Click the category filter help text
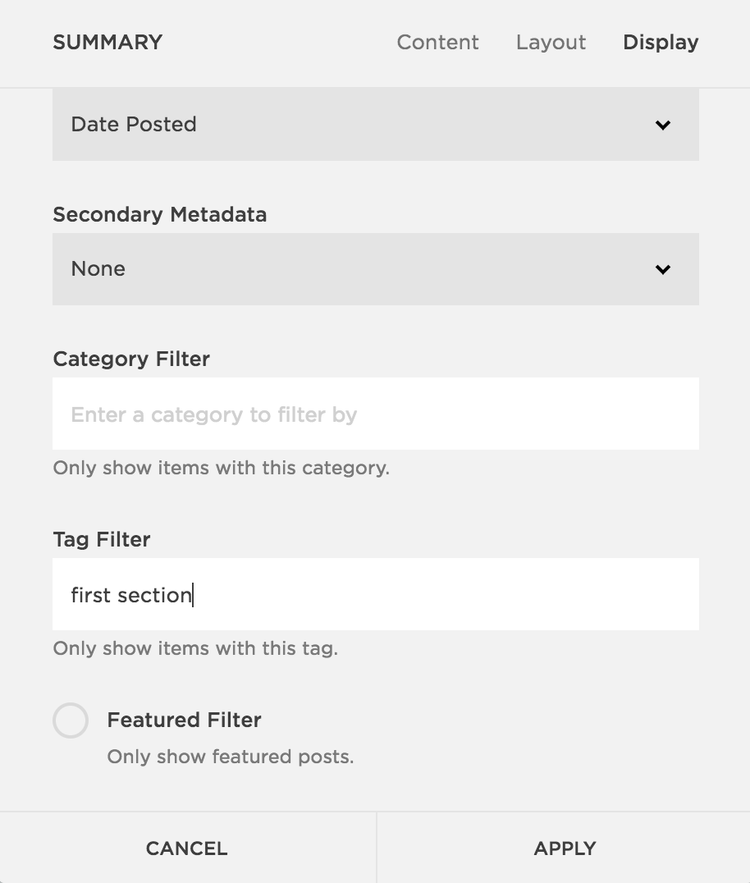Image resolution: width=750 pixels, height=883 pixels. [221, 468]
